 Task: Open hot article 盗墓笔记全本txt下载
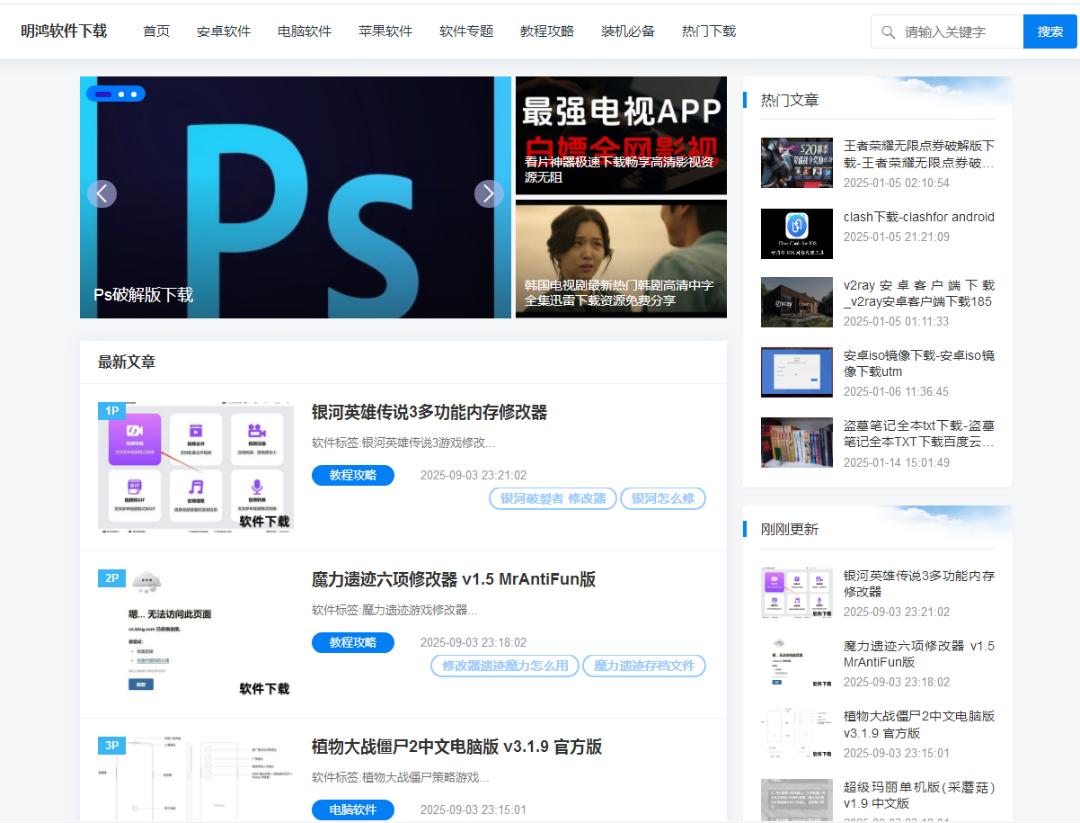pos(919,434)
